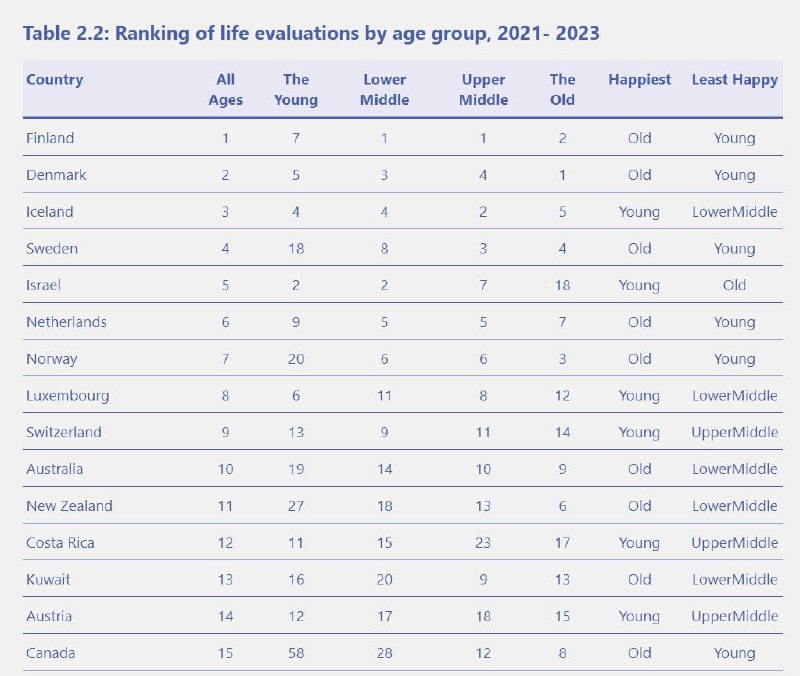This screenshot has width=800, height=676.
Task: Click the Israel country name
Action: pos(43,285)
